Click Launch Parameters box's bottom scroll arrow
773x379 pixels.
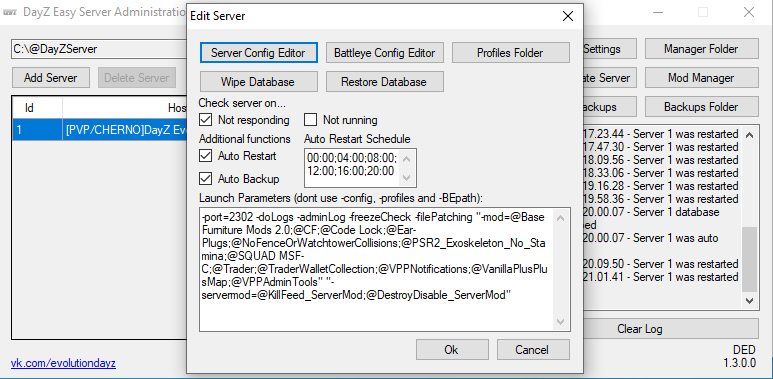coord(561,322)
